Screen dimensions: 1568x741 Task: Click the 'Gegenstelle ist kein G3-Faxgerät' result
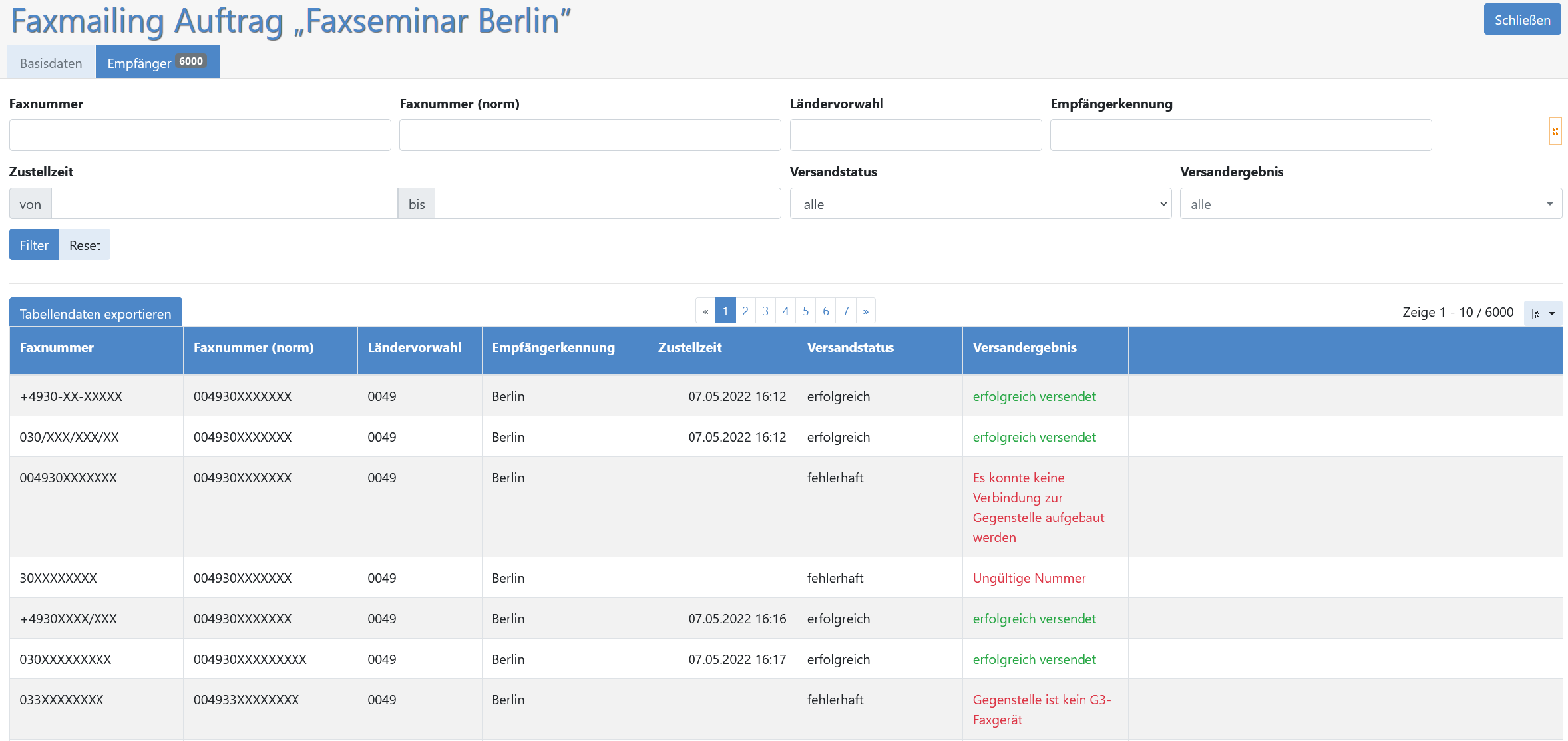pyautogui.click(x=1042, y=710)
